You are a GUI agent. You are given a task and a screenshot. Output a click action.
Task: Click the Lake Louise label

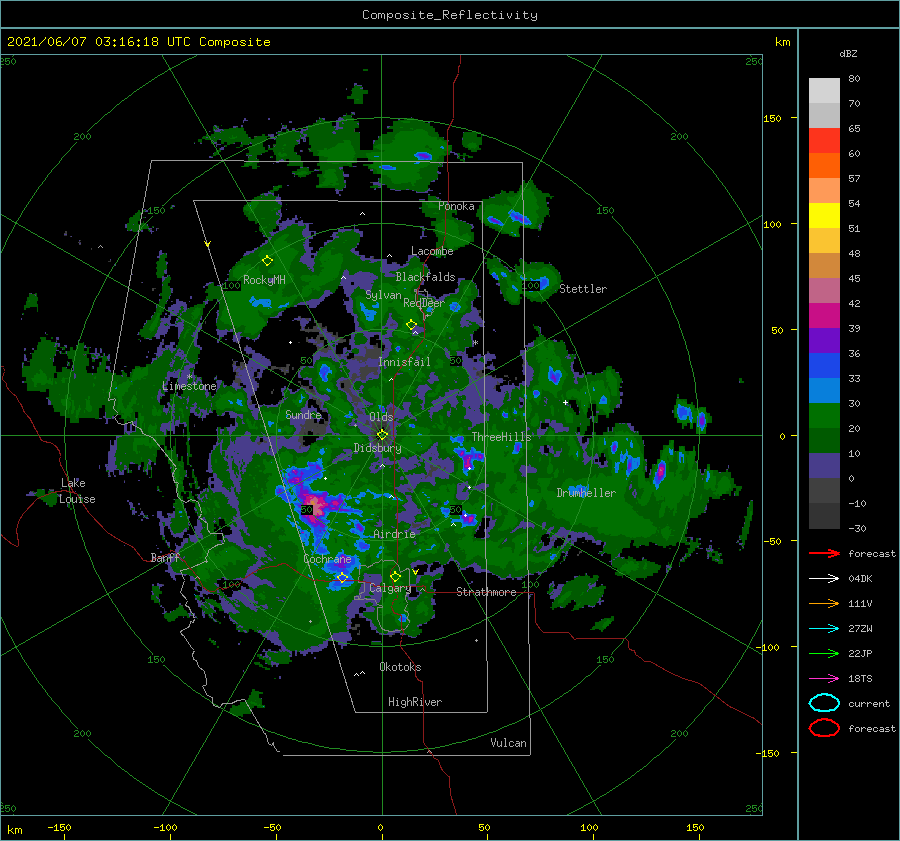[x=77, y=491]
